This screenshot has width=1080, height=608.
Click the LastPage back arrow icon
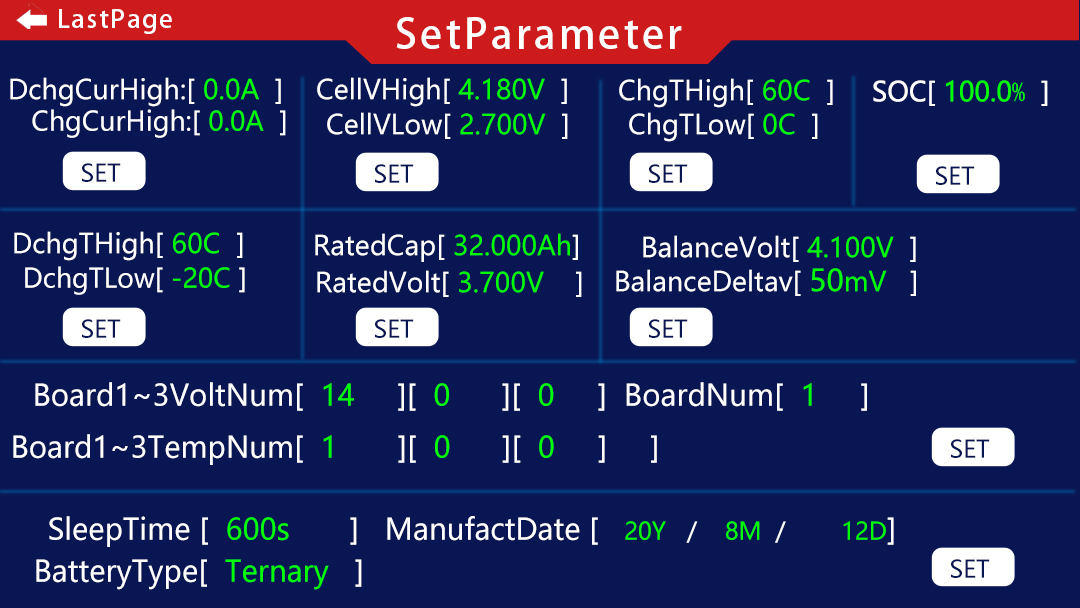[x=32, y=20]
